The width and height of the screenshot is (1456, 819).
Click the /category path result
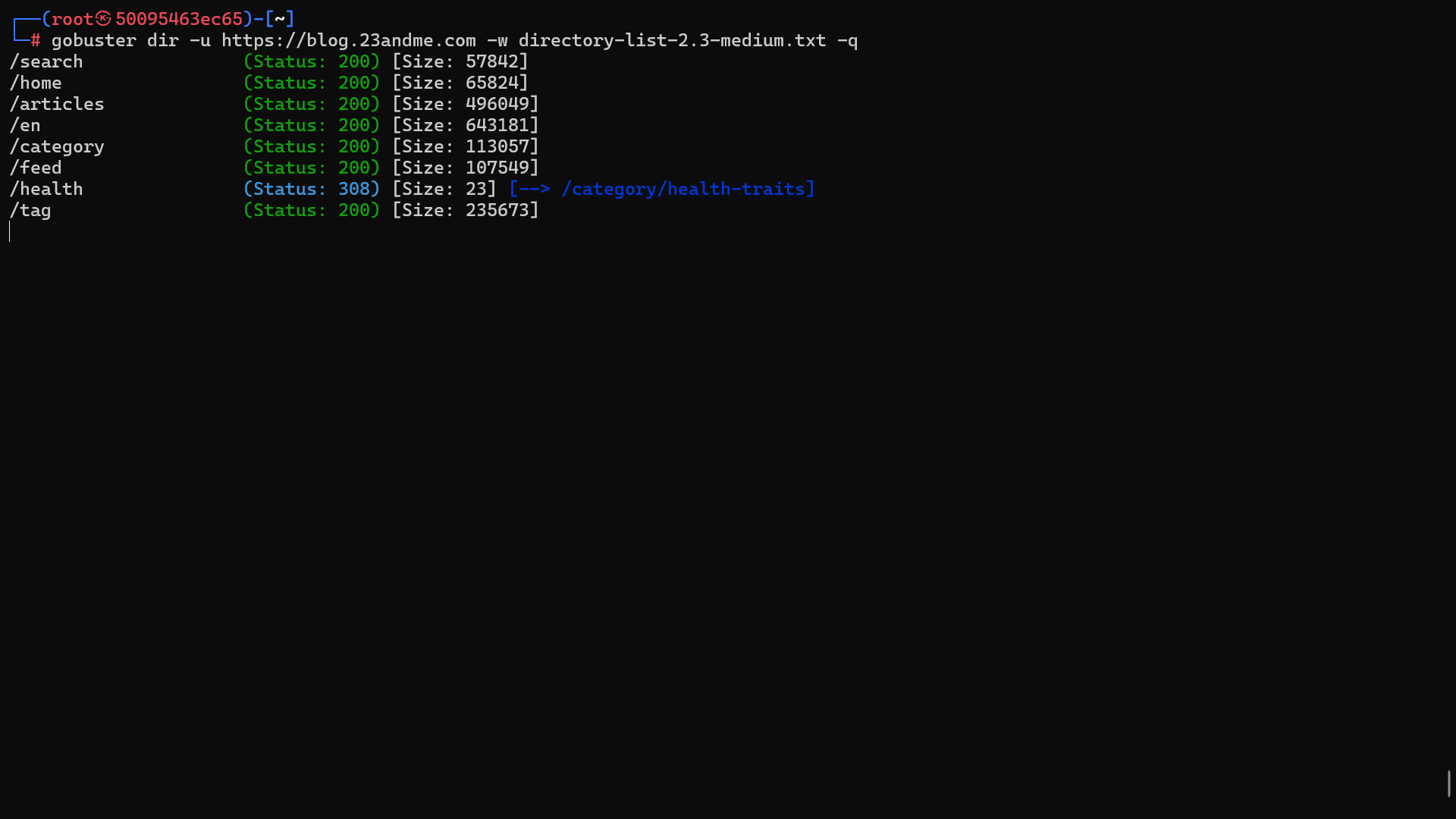point(57,146)
